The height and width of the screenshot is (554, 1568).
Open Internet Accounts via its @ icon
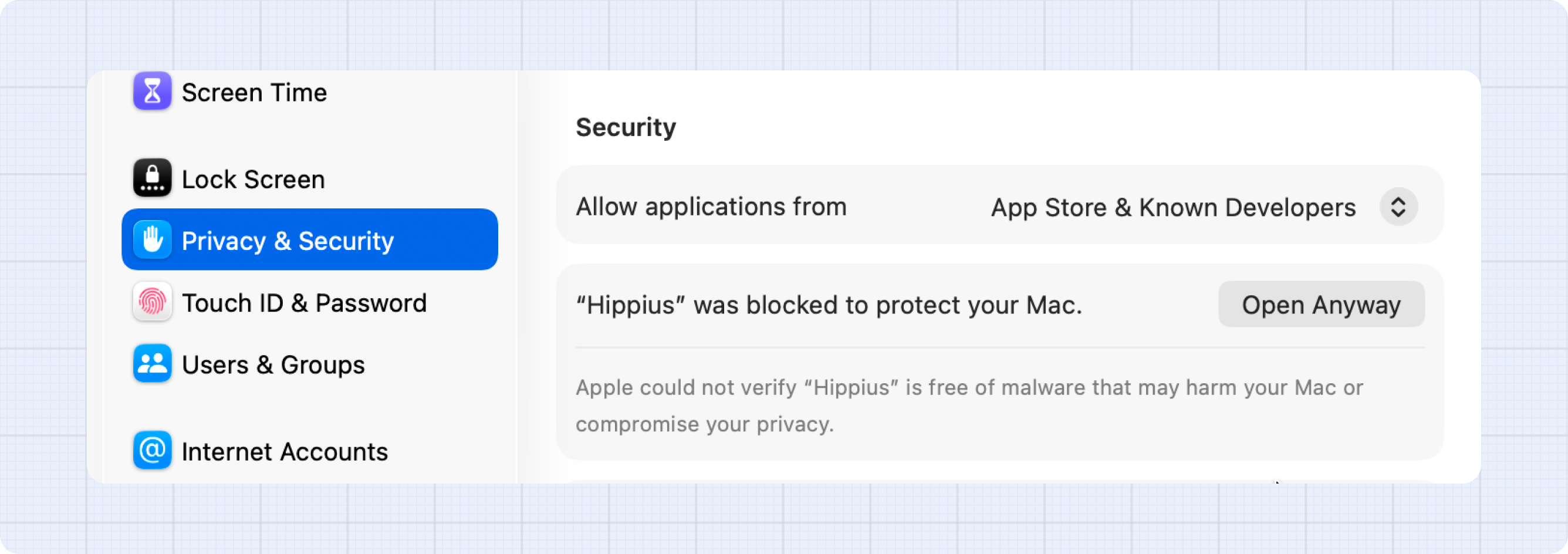pyautogui.click(x=151, y=451)
